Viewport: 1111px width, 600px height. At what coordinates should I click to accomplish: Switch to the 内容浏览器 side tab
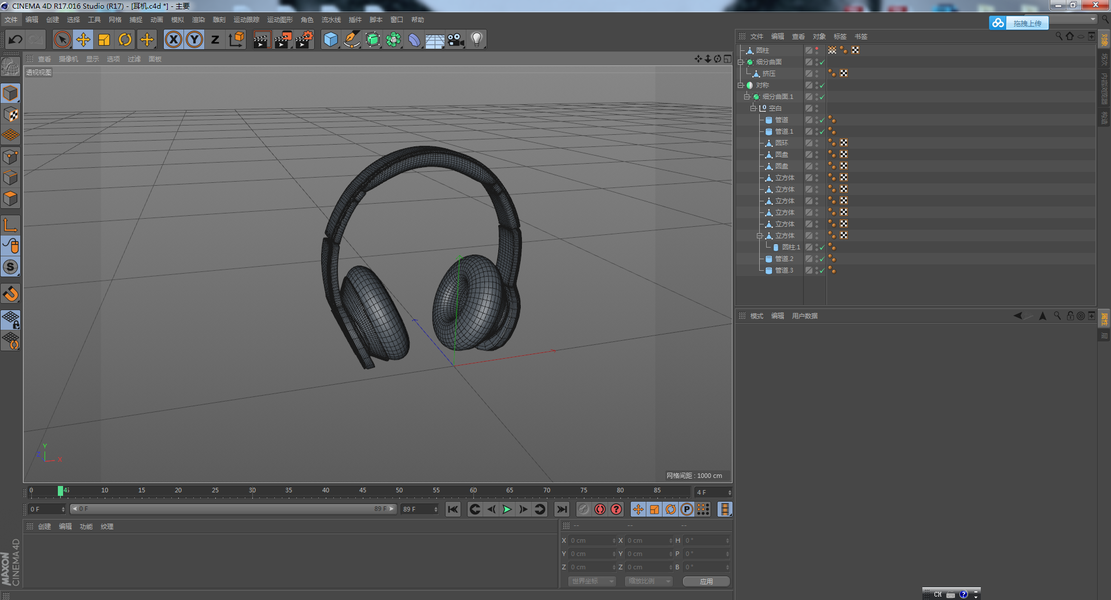[x=1104, y=89]
